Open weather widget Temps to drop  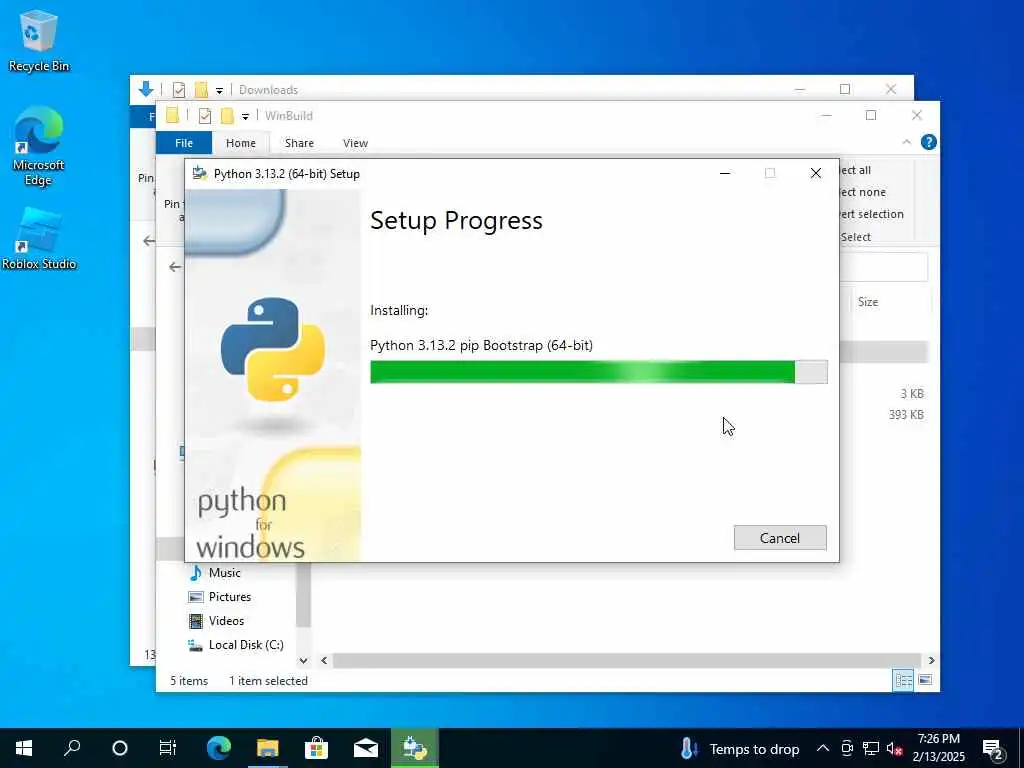click(739, 748)
